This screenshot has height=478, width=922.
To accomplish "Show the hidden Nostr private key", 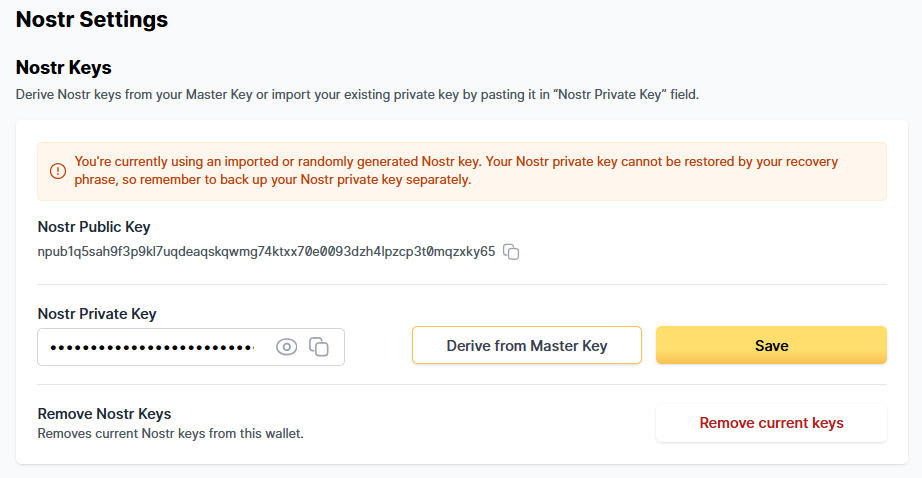I will click(x=287, y=347).
